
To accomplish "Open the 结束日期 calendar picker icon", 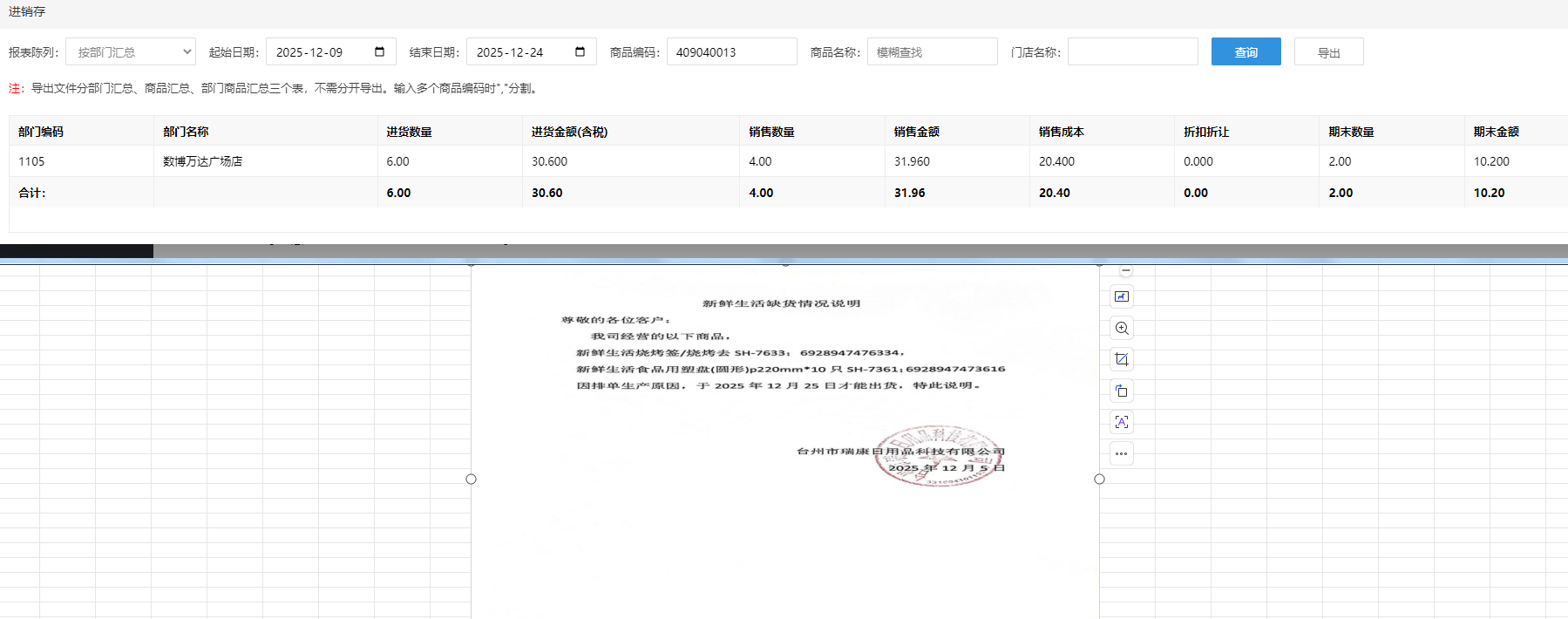I will click(580, 52).
